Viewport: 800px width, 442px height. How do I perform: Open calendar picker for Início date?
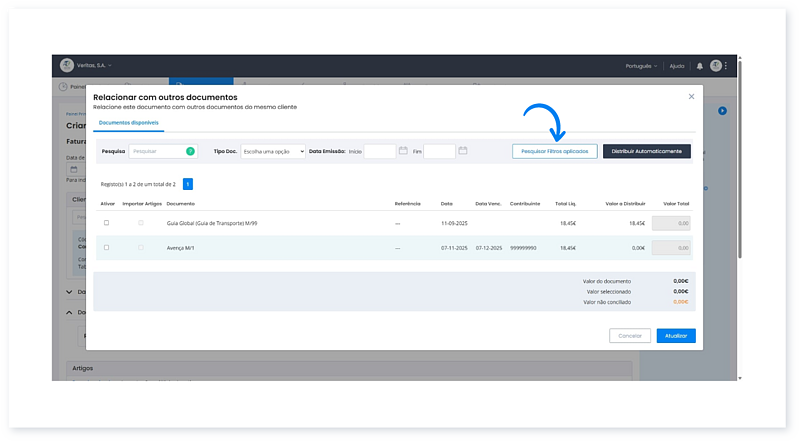[403, 151]
